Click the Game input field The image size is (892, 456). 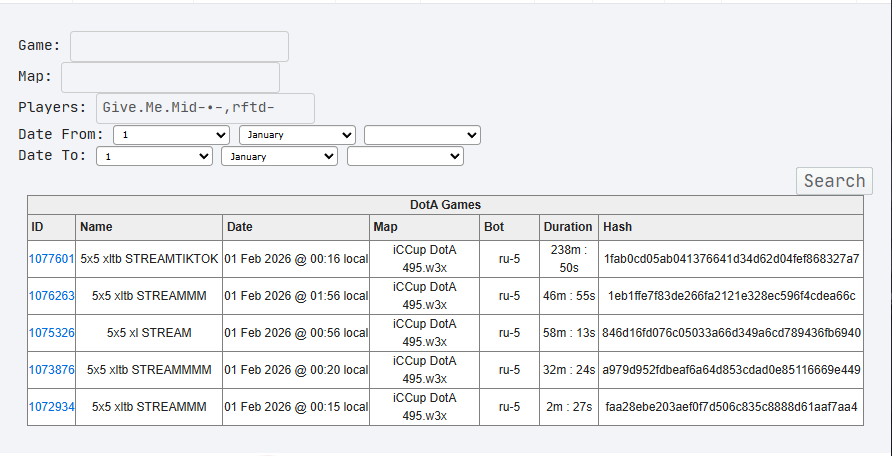point(179,47)
